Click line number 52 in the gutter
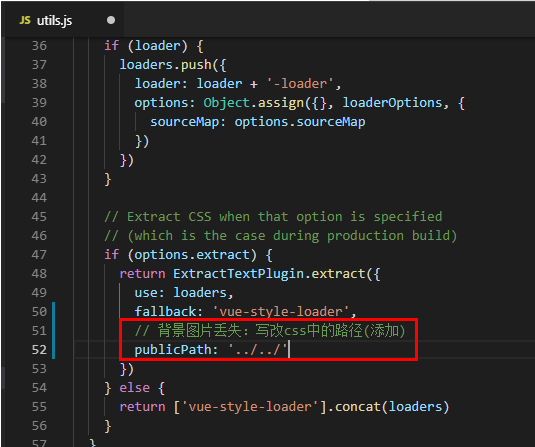This screenshot has height=447, width=535. [39, 350]
